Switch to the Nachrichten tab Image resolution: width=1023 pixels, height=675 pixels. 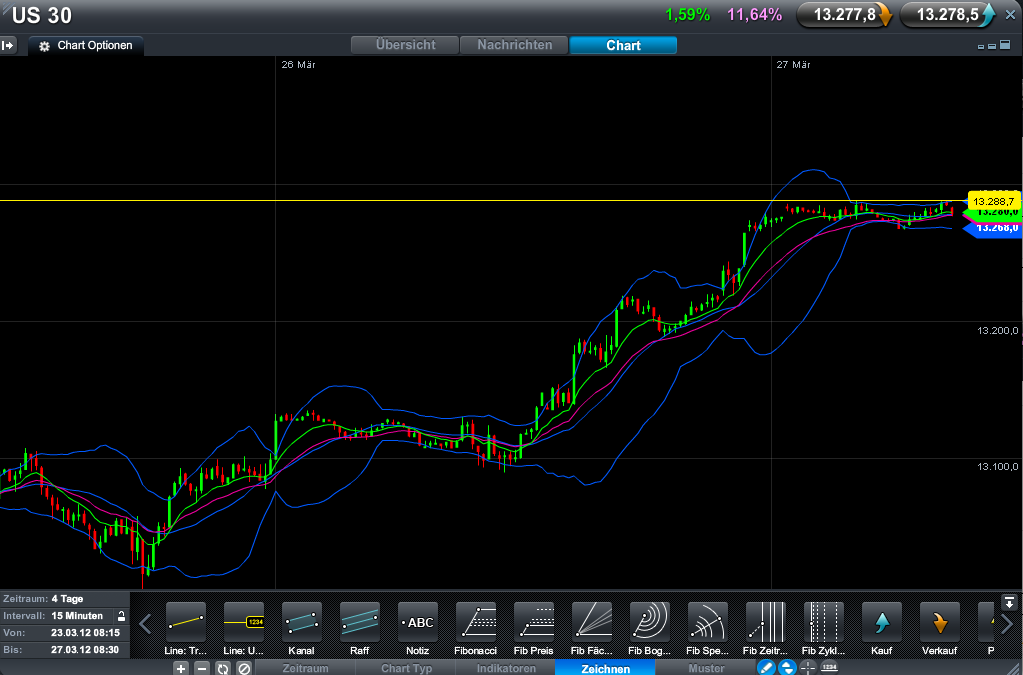pyautogui.click(x=514, y=45)
